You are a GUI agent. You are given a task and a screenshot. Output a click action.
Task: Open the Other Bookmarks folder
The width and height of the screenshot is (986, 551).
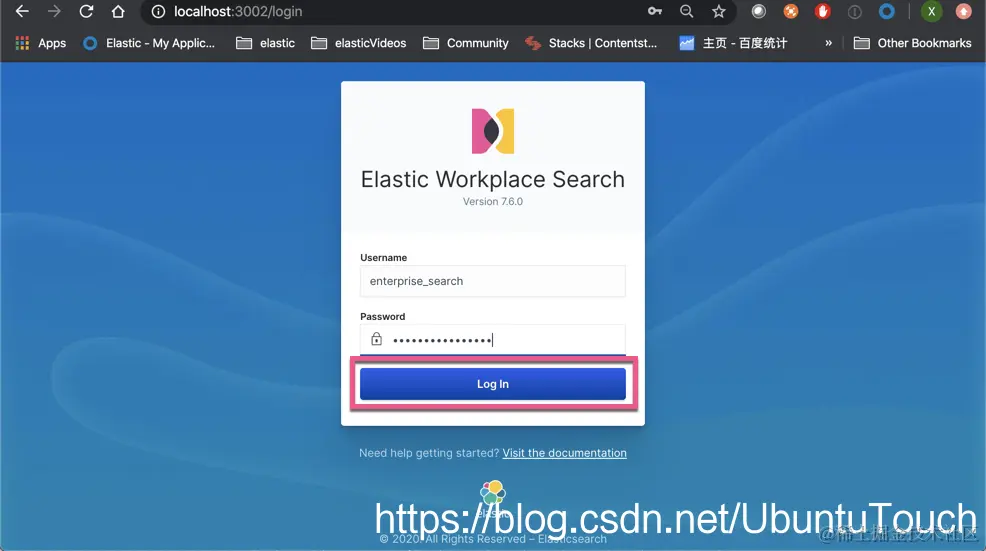click(912, 43)
